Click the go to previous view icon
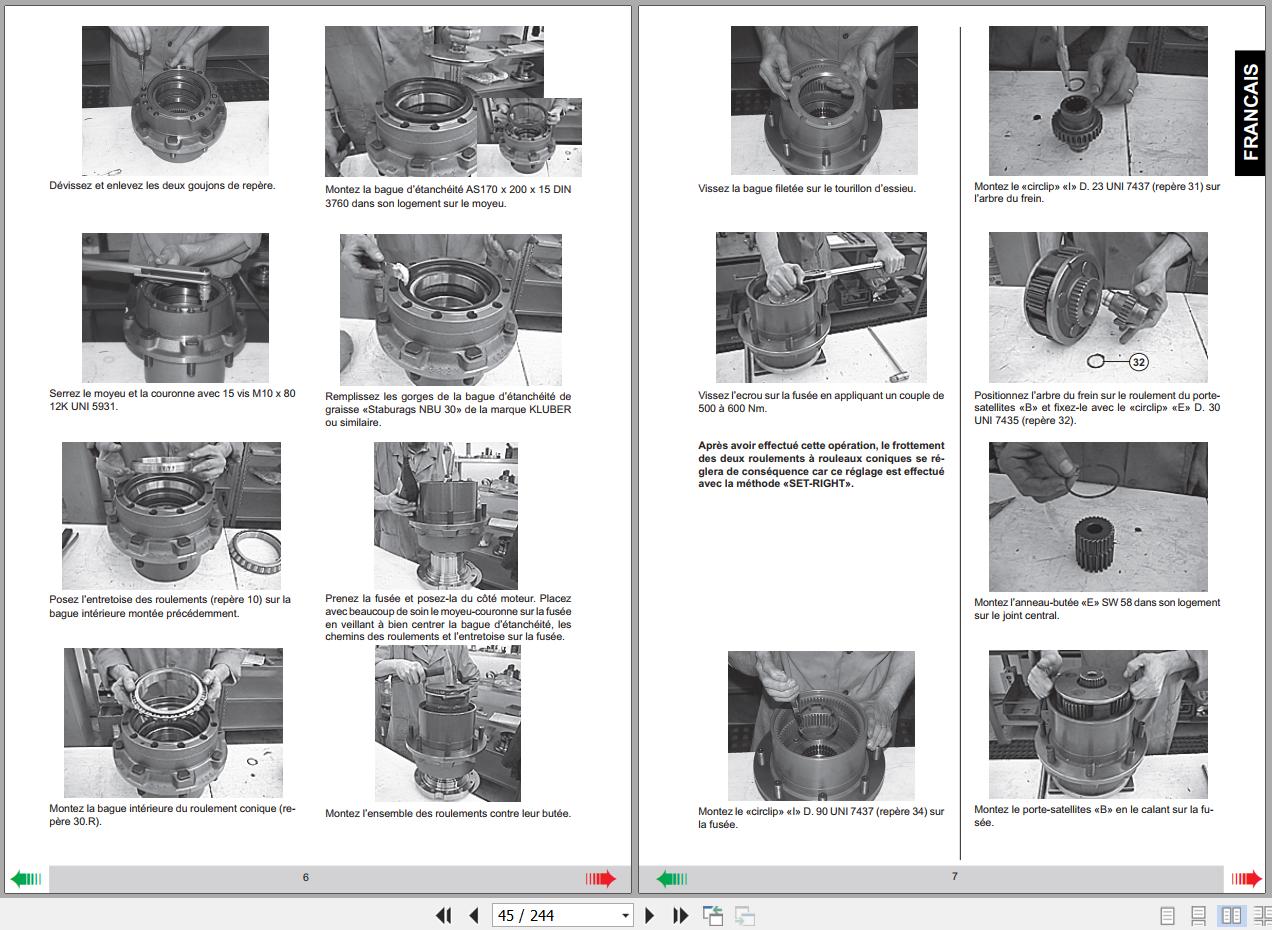This screenshot has height=930, width=1272. click(x=713, y=915)
